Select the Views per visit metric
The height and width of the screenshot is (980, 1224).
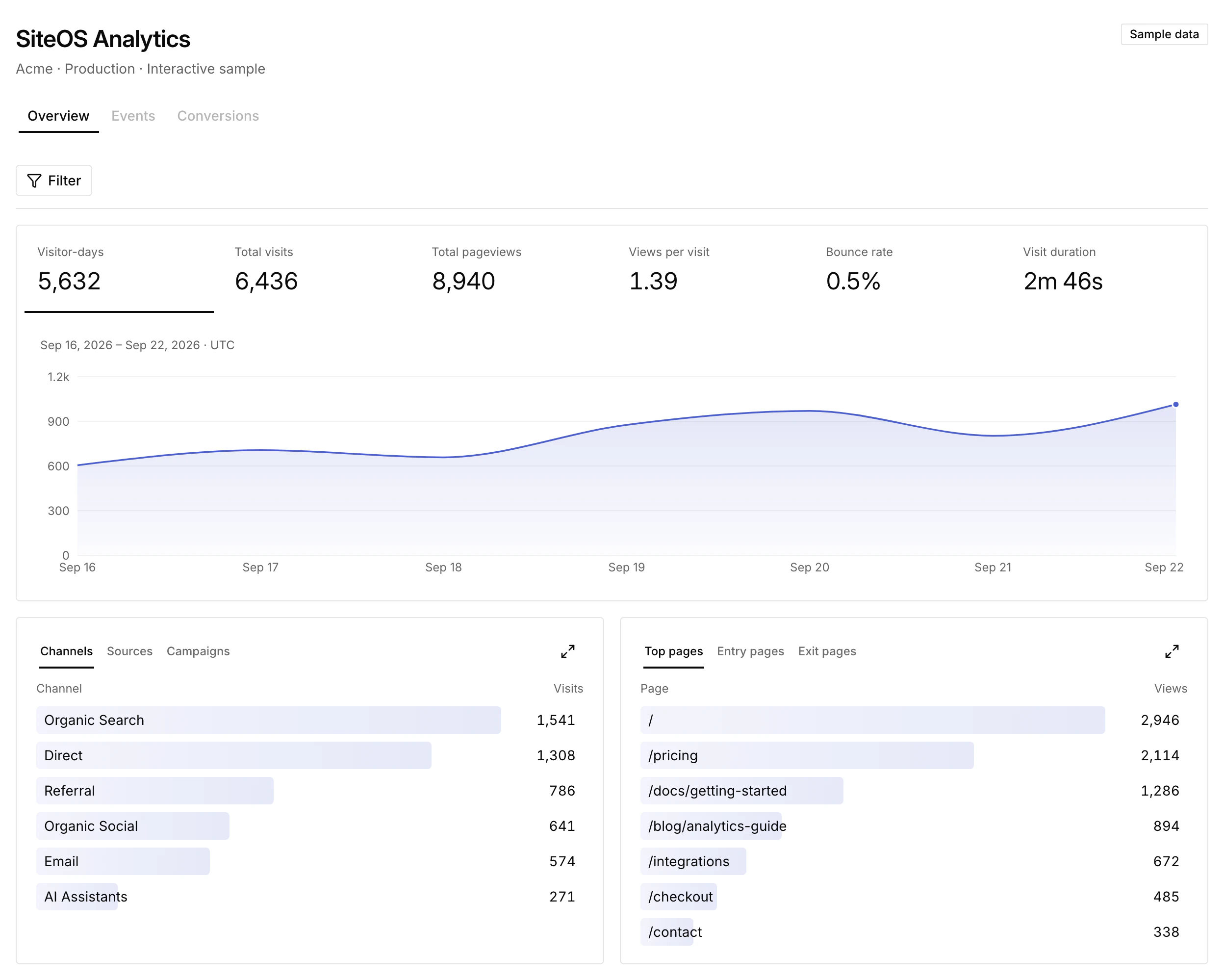pyautogui.click(x=710, y=274)
